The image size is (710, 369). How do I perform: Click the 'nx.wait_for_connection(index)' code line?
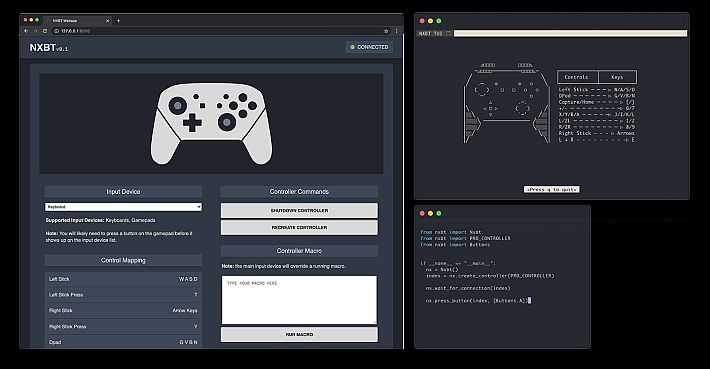tap(468, 288)
